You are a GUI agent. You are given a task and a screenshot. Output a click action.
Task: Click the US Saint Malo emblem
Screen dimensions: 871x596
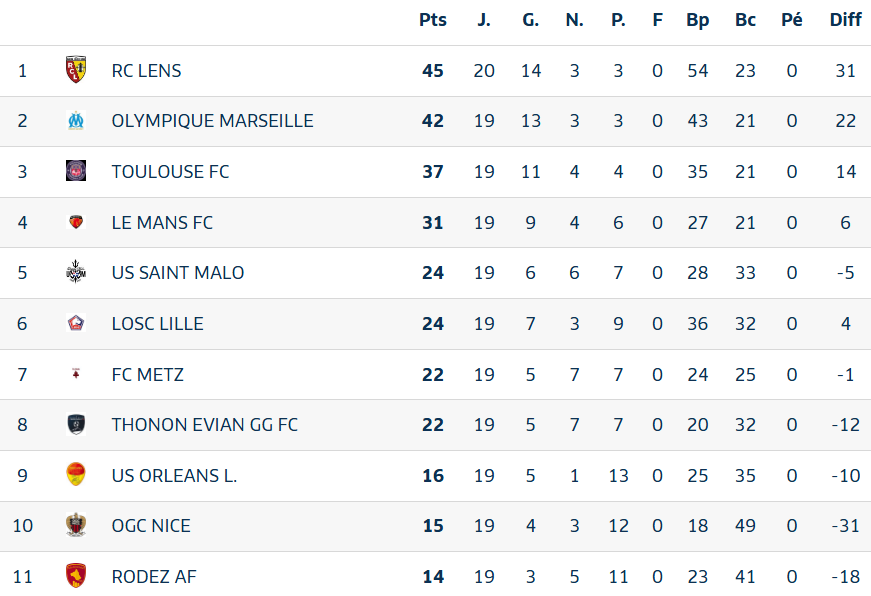tap(76, 272)
